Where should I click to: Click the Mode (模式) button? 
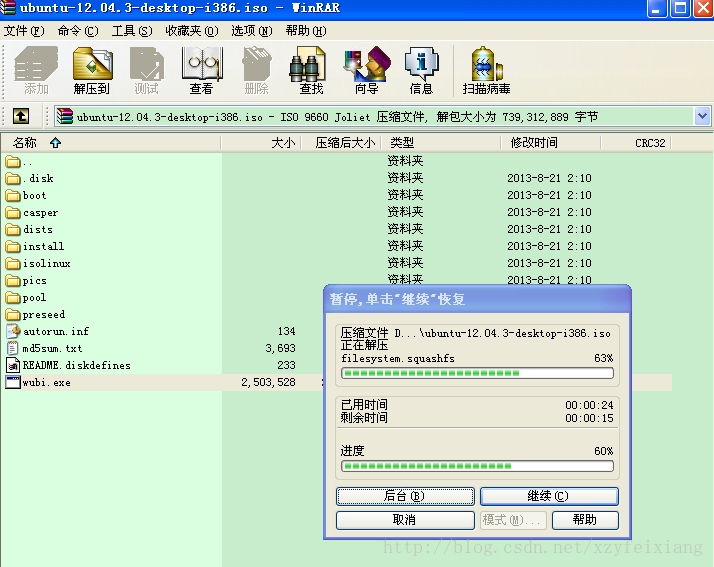[513, 520]
